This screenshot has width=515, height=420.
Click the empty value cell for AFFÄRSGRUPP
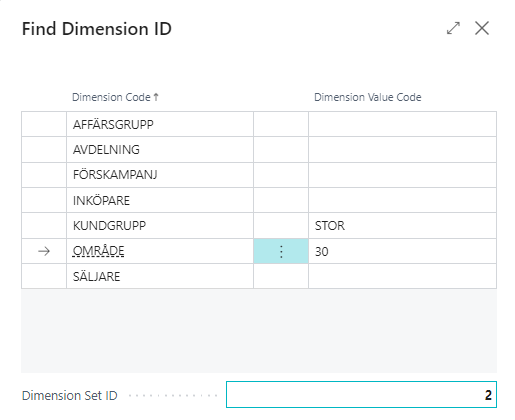point(402,124)
